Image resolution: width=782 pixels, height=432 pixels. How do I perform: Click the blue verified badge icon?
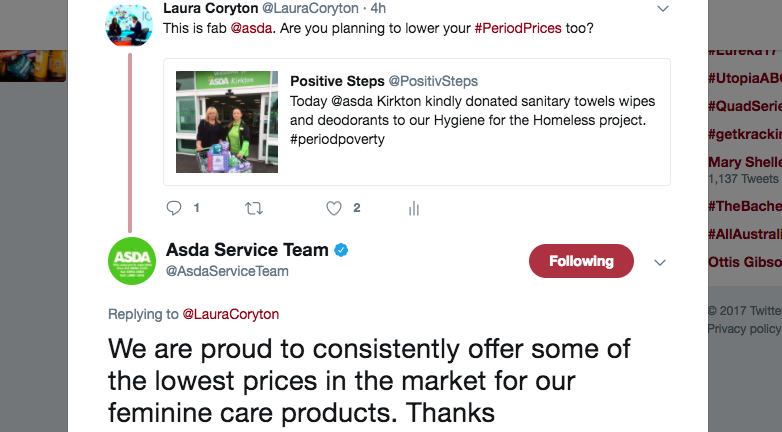click(341, 250)
